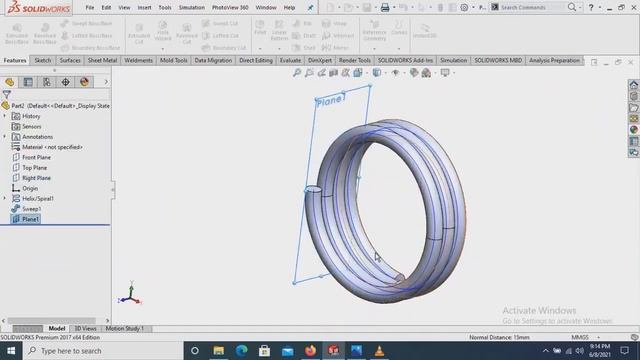Expand the History tree node
Image resolution: width=640 pixels, height=360 pixels.
point(5,116)
